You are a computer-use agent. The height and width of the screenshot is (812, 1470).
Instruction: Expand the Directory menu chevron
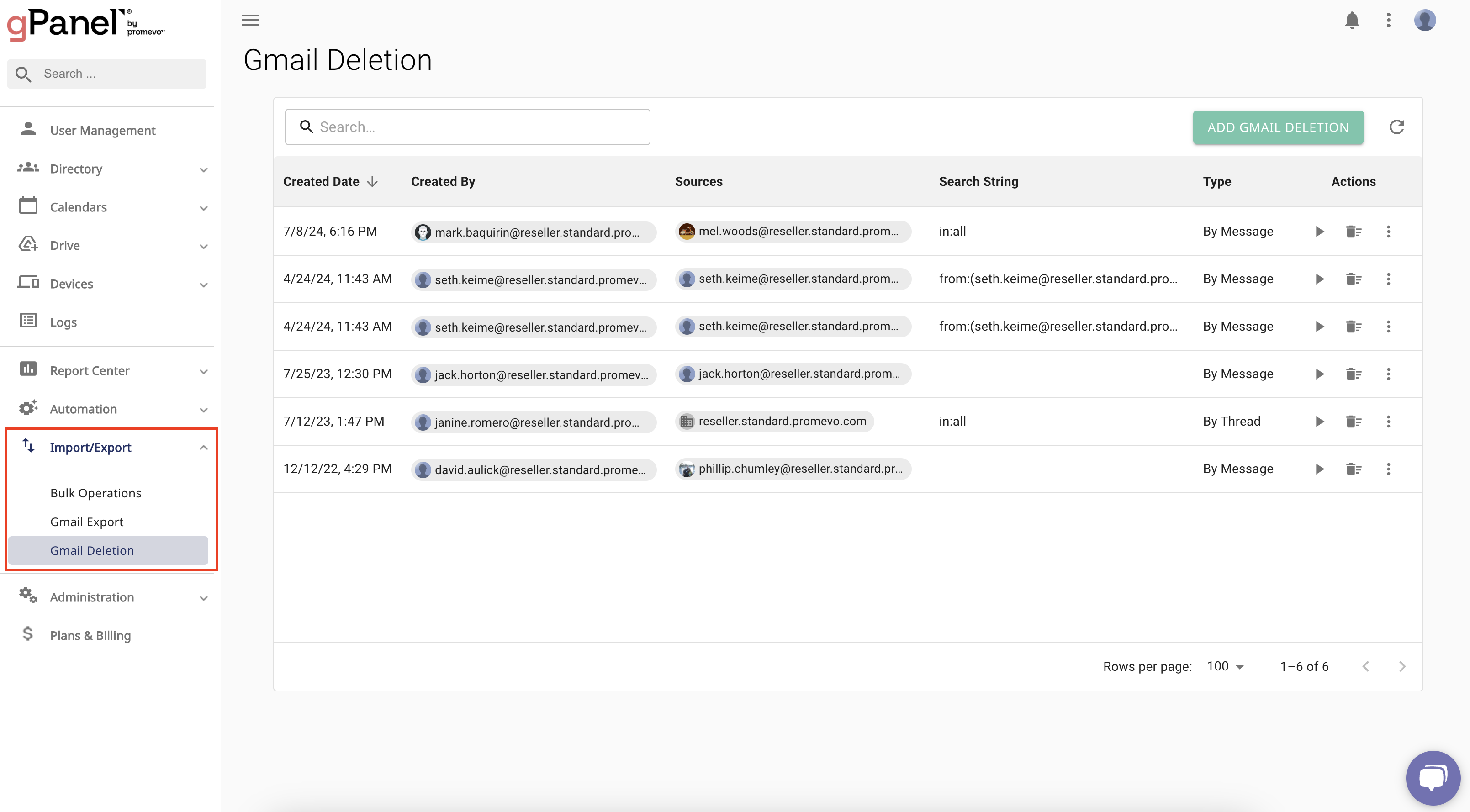203,169
